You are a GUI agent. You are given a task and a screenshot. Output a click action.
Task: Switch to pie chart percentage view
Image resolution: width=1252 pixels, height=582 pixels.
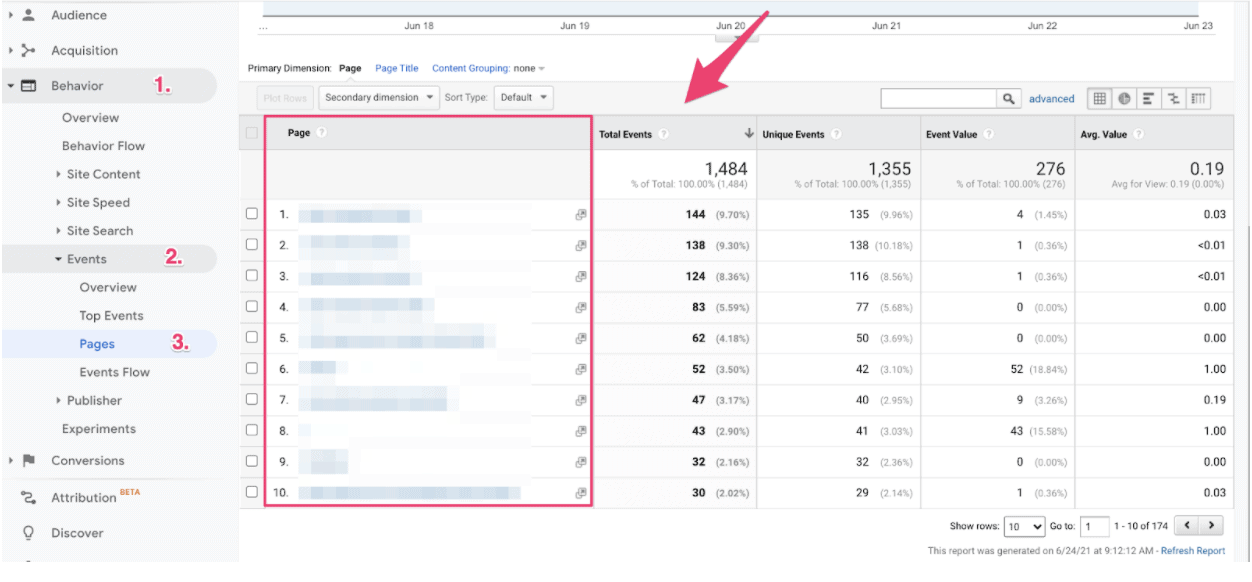[x=1124, y=98]
